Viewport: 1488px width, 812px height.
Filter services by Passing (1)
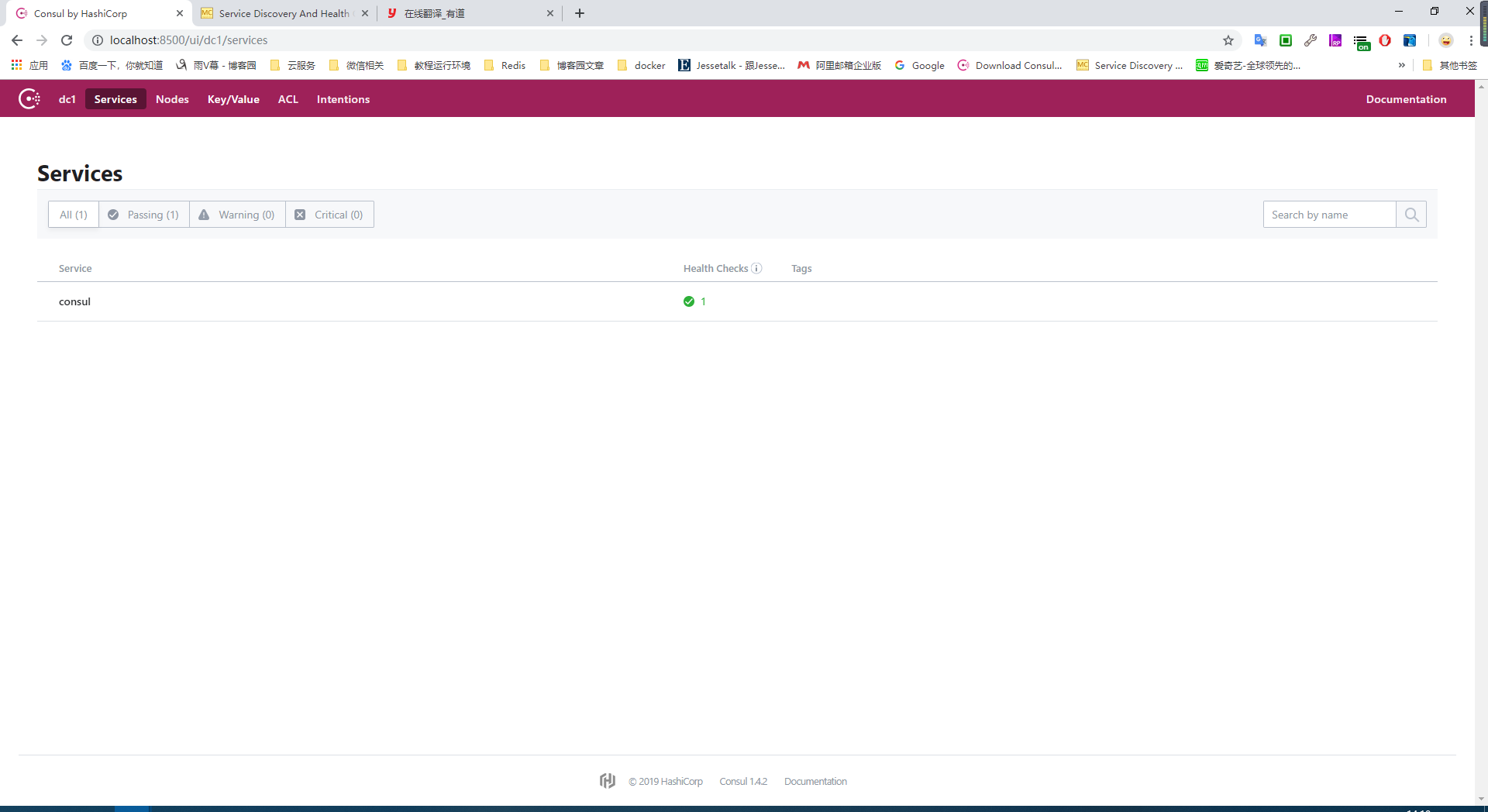[x=144, y=215]
